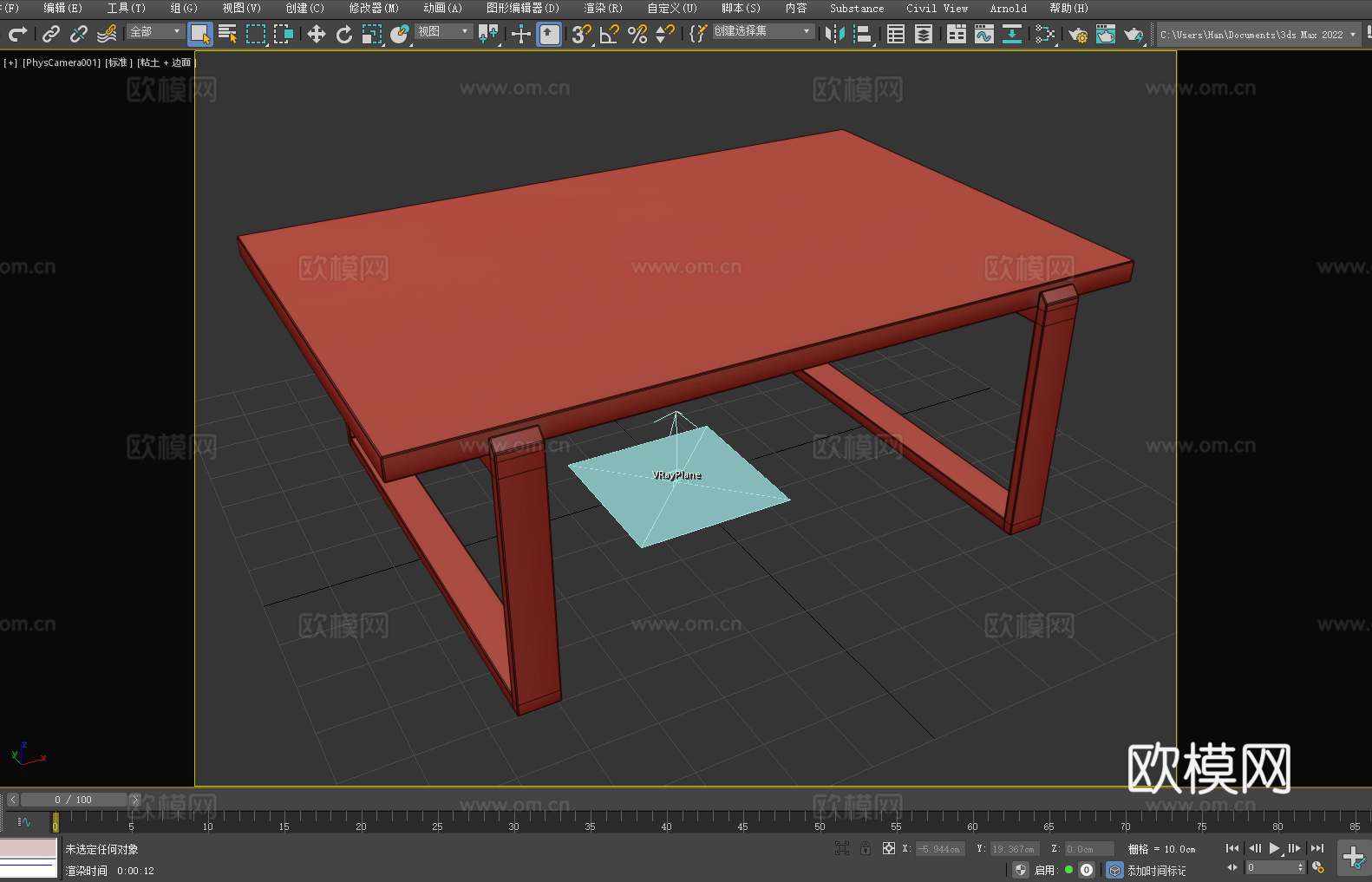This screenshot has width=1372, height=882.
Task: Click the Use Pivot Point Center icon
Action: pyautogui.click(x=488, y=34)
